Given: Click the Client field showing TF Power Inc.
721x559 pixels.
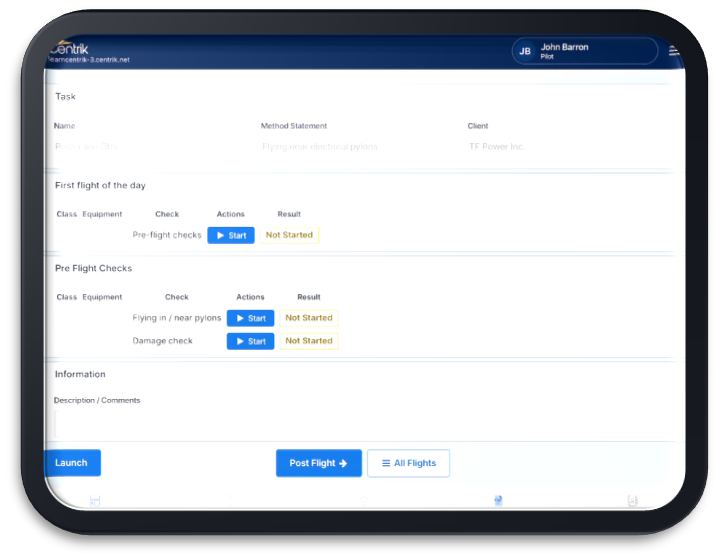Looking at the screenshot, I should tap(569, 147).
